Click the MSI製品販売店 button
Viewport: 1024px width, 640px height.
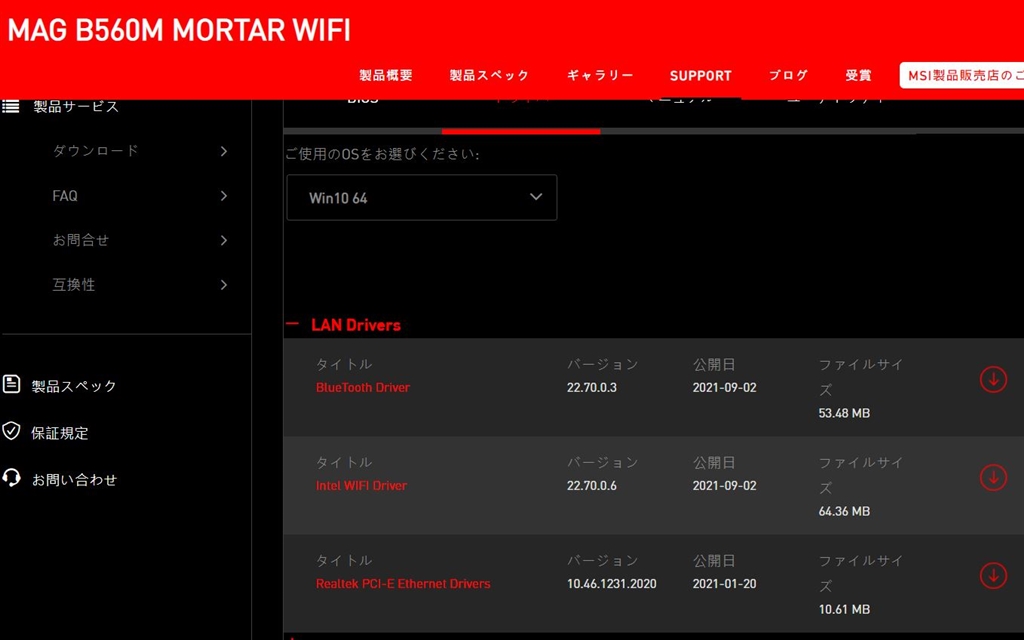pos(961,76)
